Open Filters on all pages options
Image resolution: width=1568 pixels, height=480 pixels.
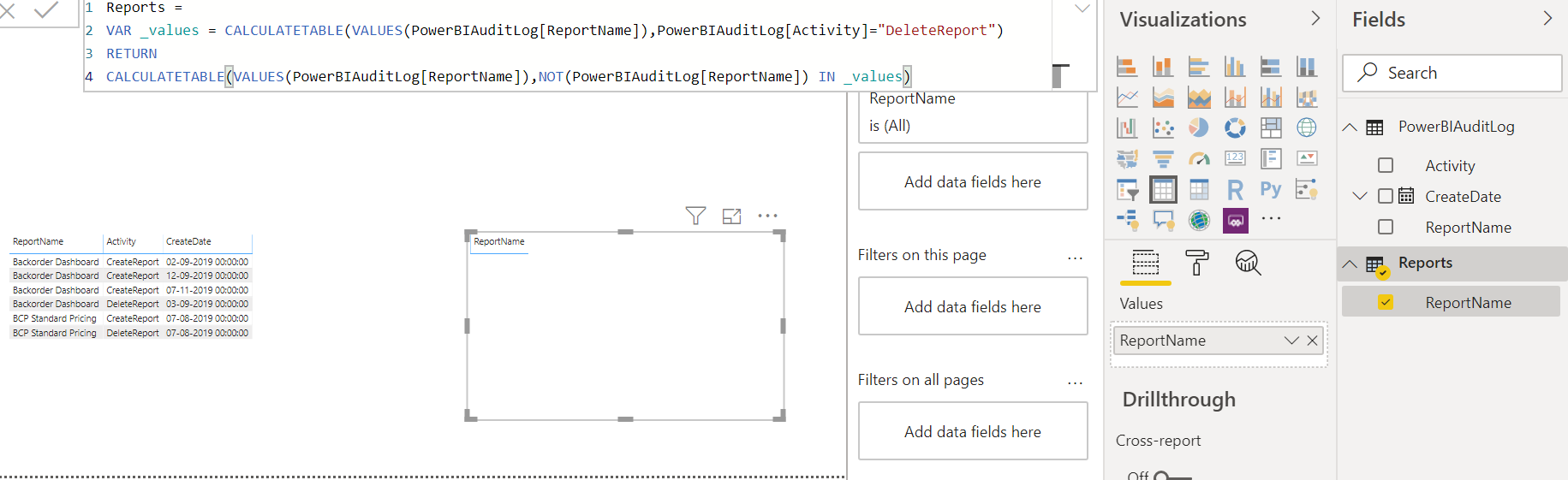(1075, 382)
